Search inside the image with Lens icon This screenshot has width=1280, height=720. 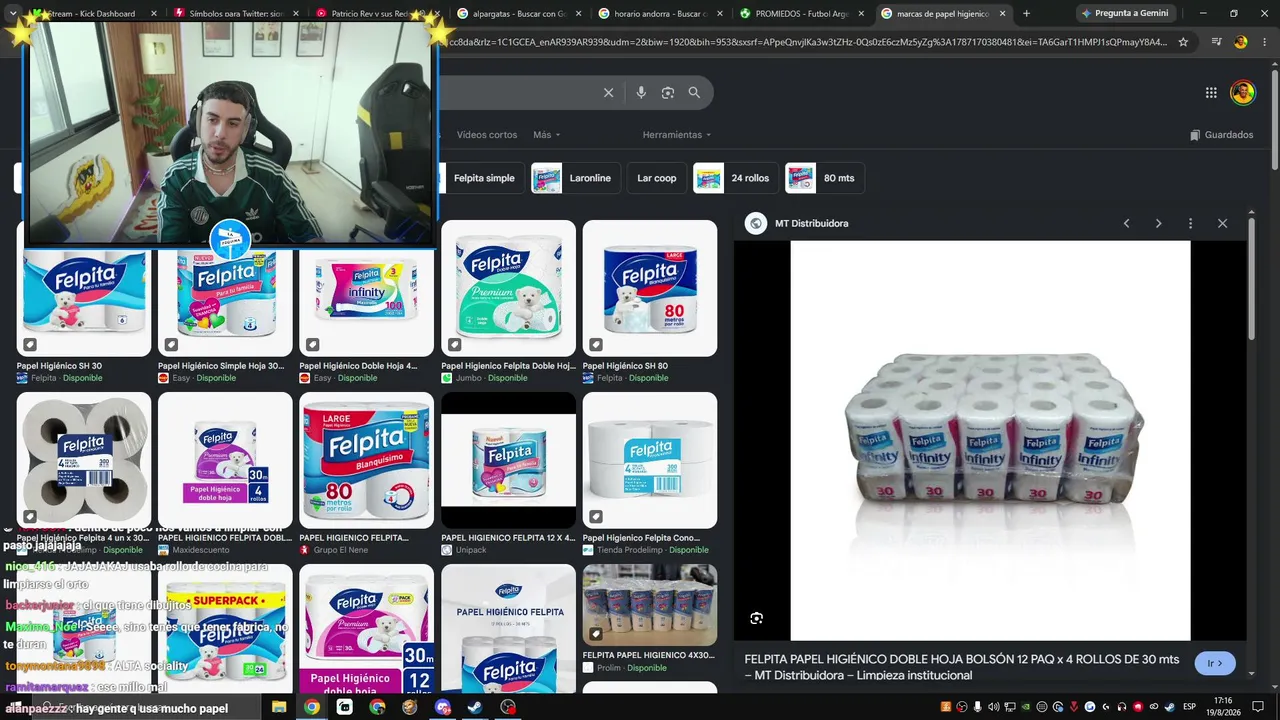756,618
